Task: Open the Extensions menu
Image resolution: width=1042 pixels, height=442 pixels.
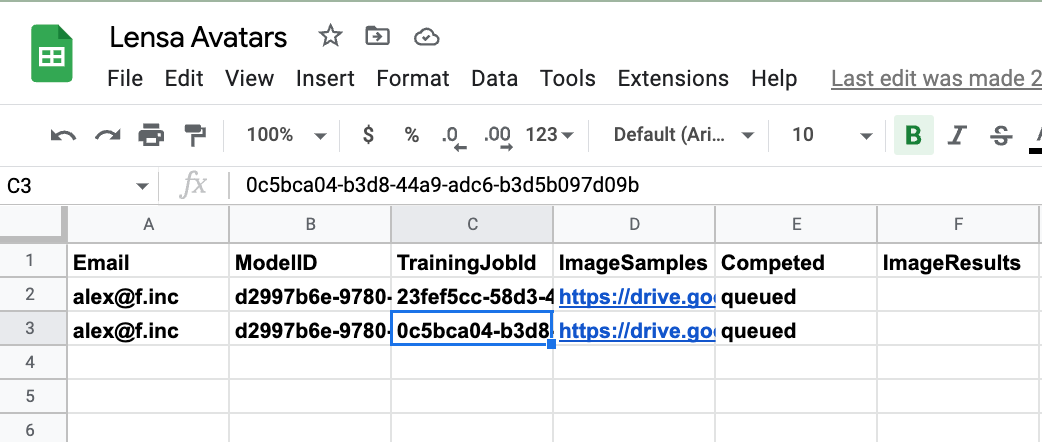Action: (673, 79)
